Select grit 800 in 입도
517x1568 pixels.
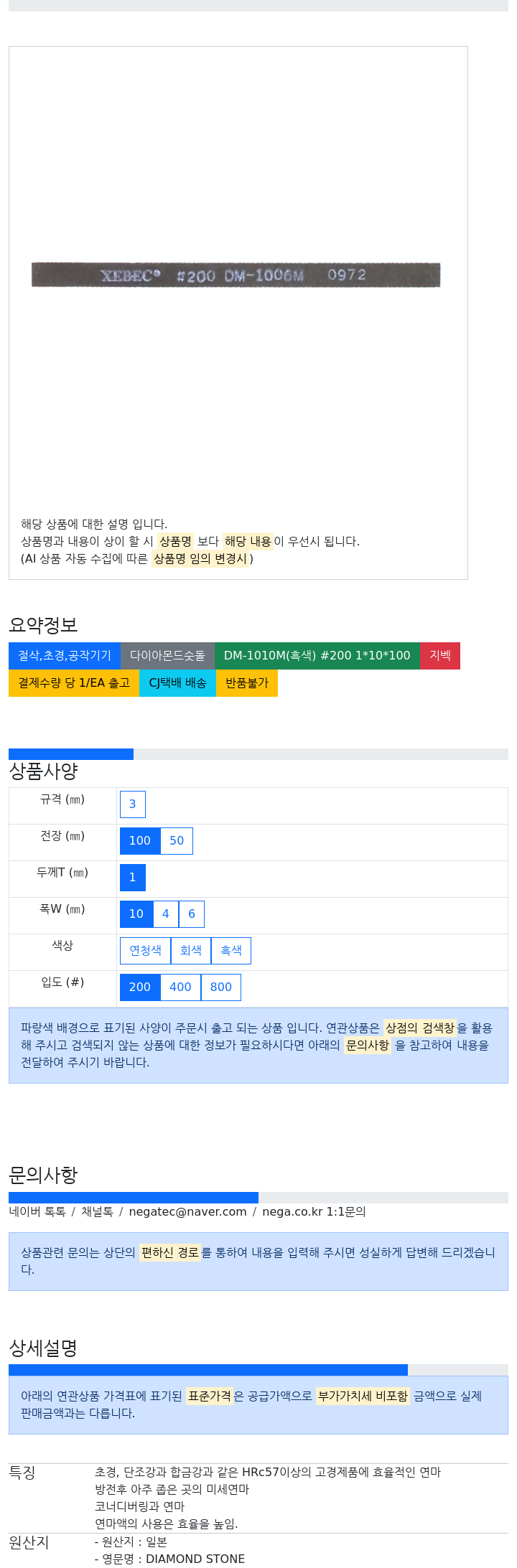click(x=221, y=987)
